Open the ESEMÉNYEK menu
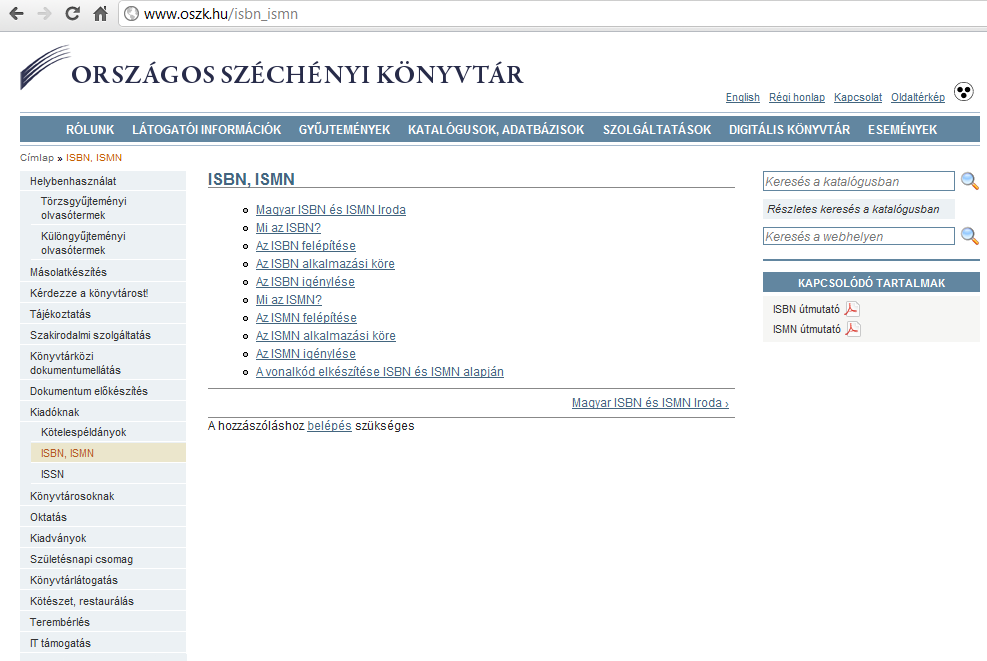The image size is (987, 661). [x=902, y=130]
